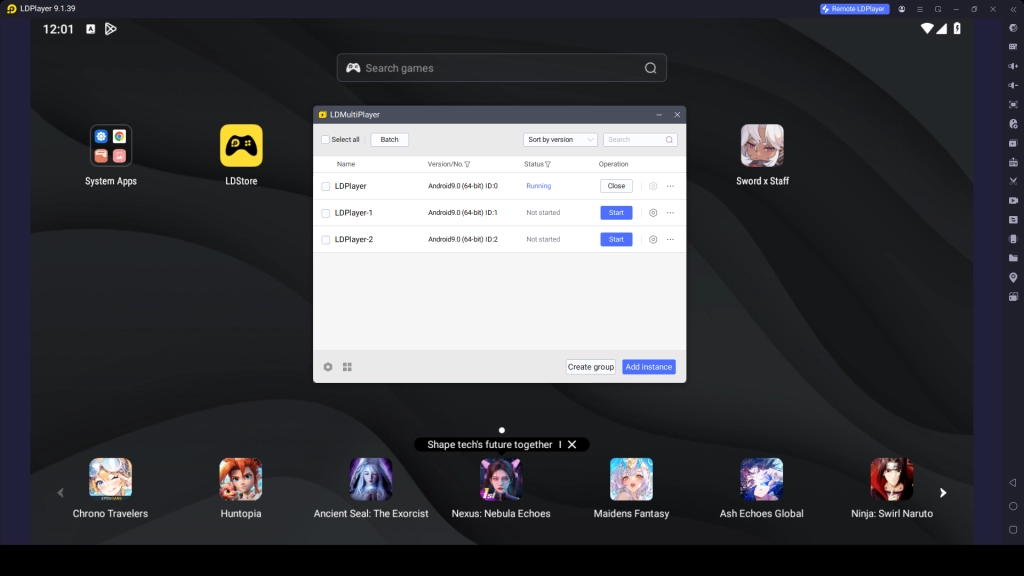
Task: Open Maidens Fantasy game thumbnail
Action: click(x=632, y=479)
